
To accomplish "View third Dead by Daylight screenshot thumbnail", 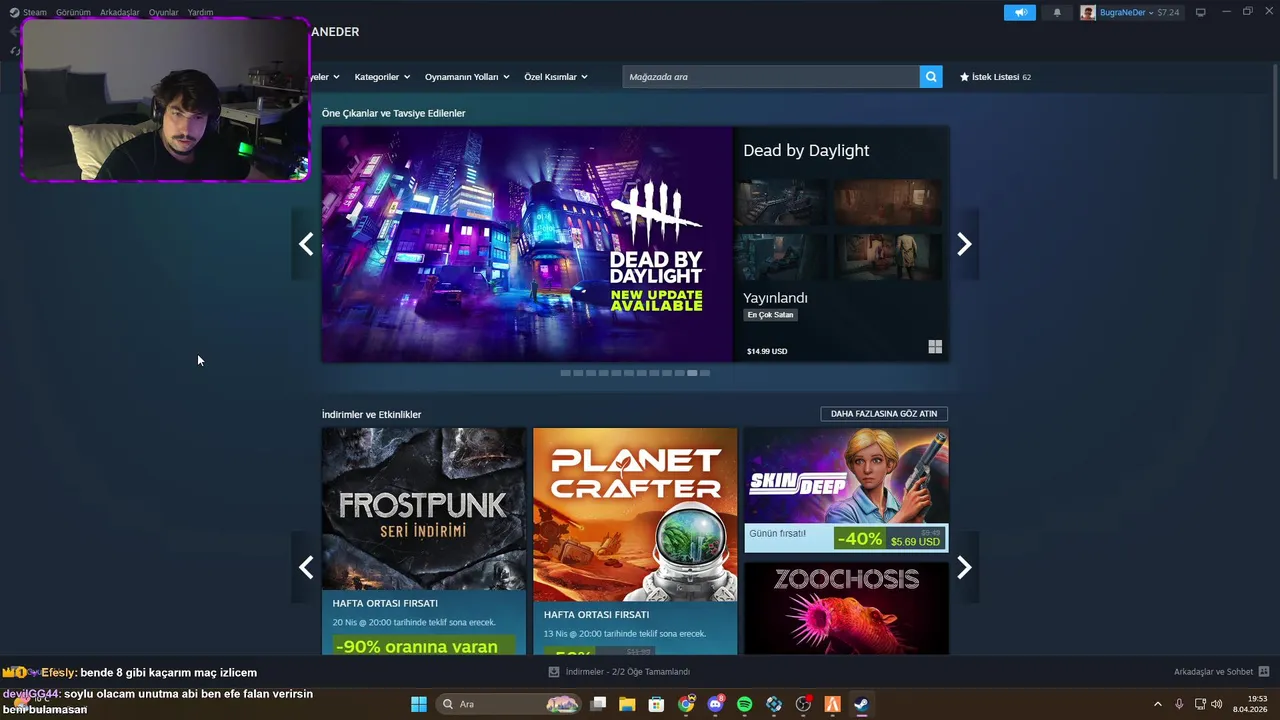I will tap(780, 258).
